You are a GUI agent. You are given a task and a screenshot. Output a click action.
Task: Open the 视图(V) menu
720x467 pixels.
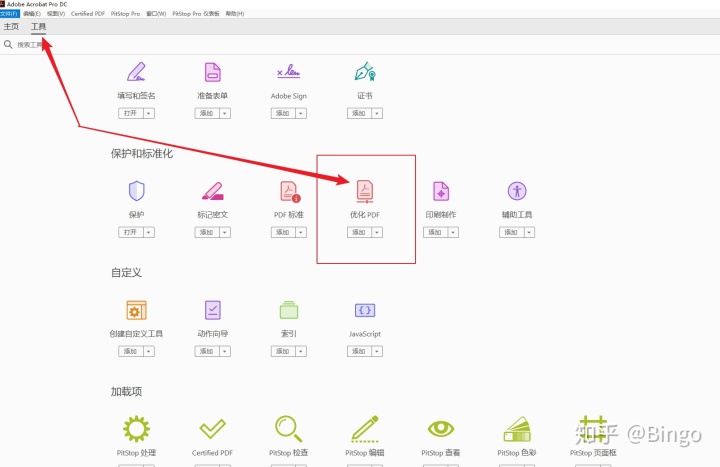pos(56,14)
